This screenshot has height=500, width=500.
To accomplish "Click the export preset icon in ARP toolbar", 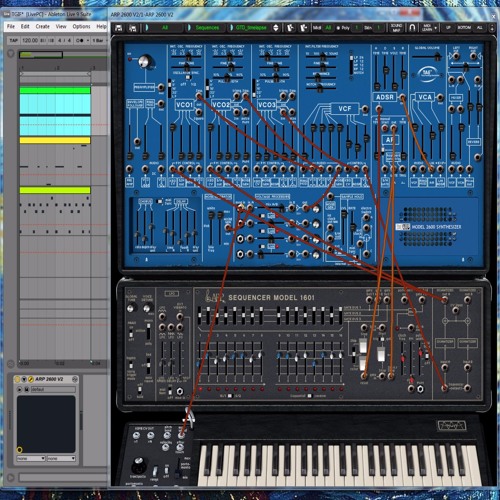I will [x=303, y=28].
